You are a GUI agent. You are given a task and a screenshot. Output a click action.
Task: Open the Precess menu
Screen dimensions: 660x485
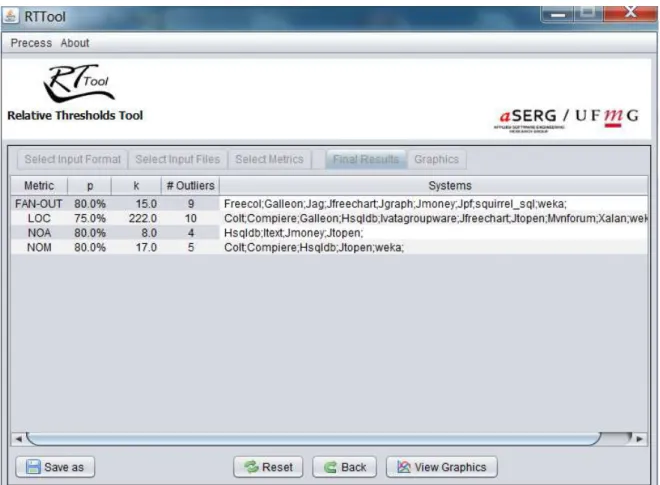coord(31,43)
